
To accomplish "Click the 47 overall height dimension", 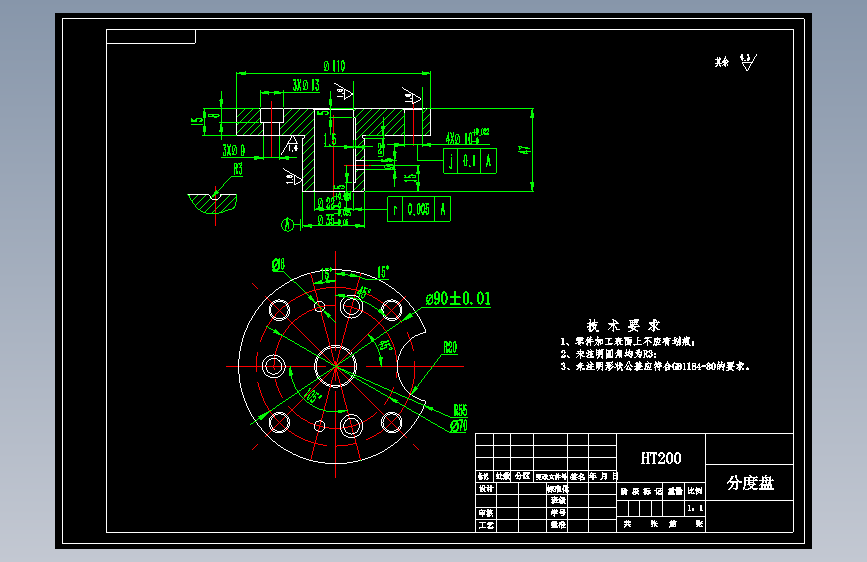I will [525, 150].
